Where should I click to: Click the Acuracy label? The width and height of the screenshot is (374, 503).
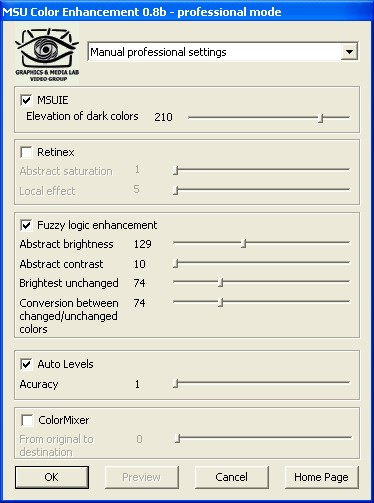[39, 384]
